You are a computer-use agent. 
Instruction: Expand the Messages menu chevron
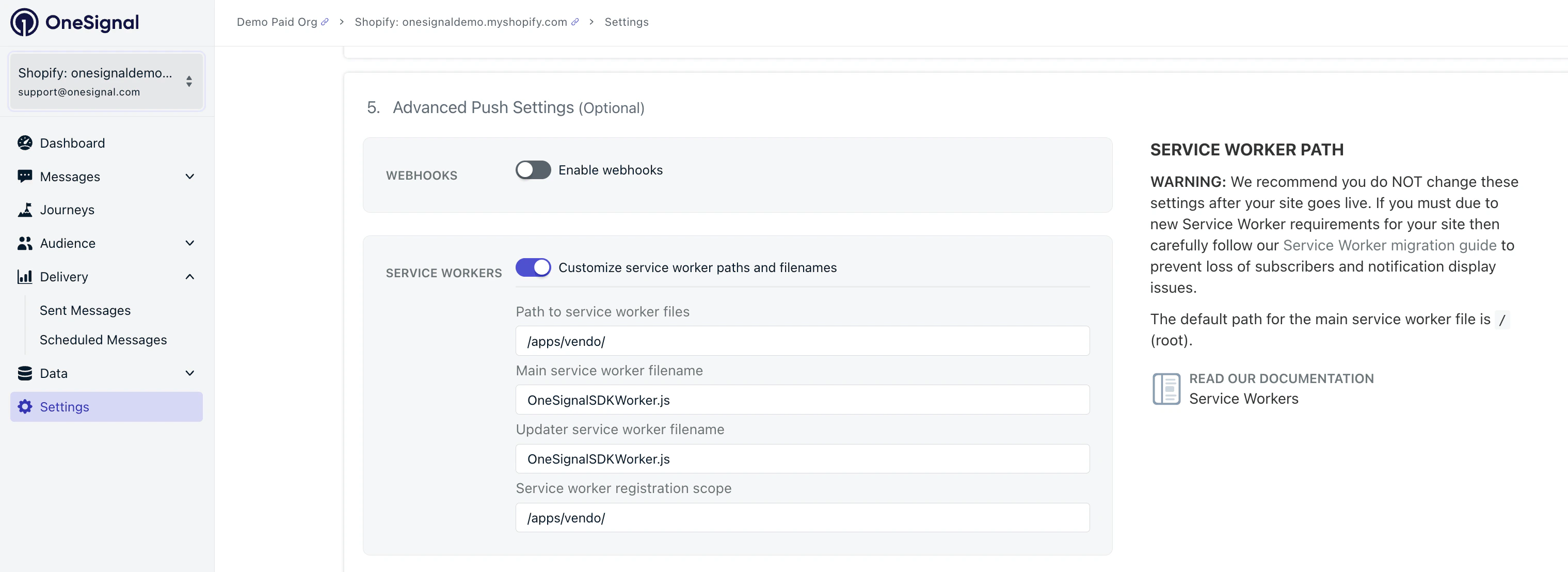tap(189, 177)
